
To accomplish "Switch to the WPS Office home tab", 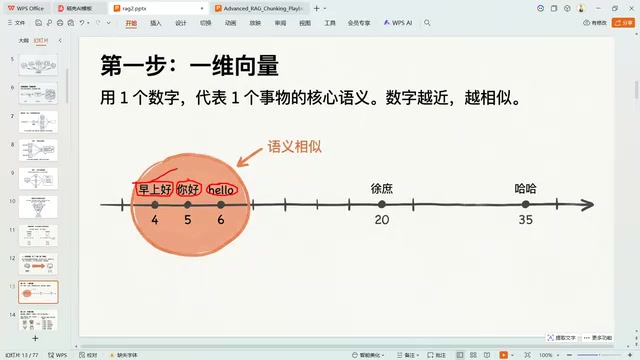I will pos(26,8).
